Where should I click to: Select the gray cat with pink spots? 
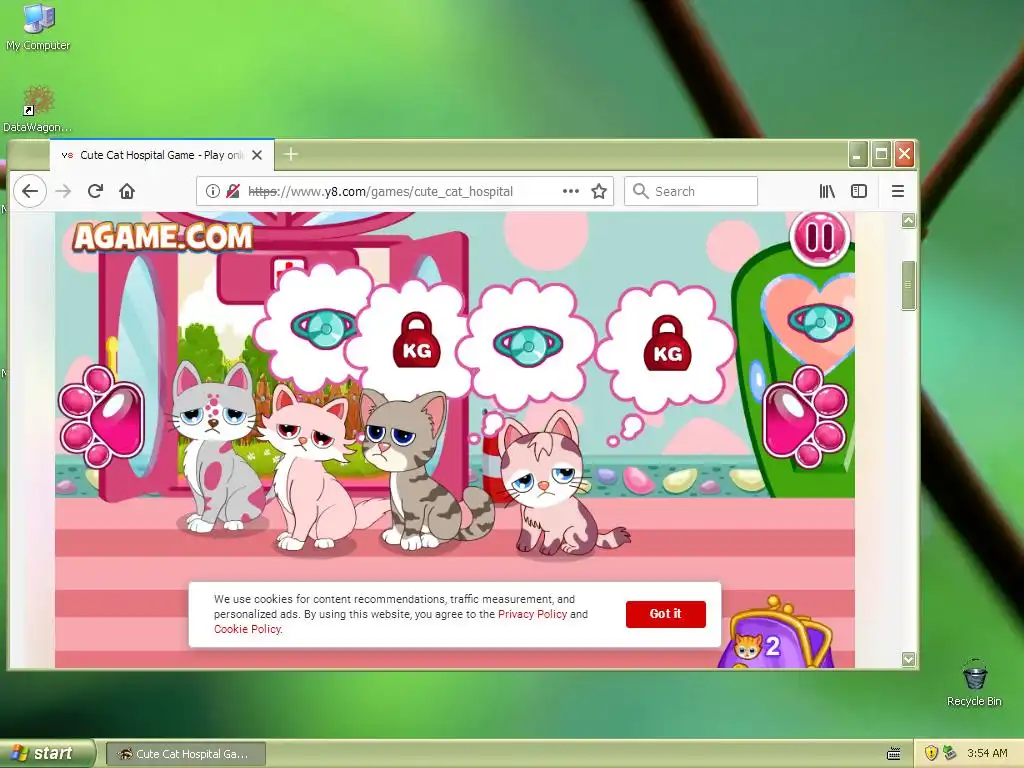(x=217, y=448)
